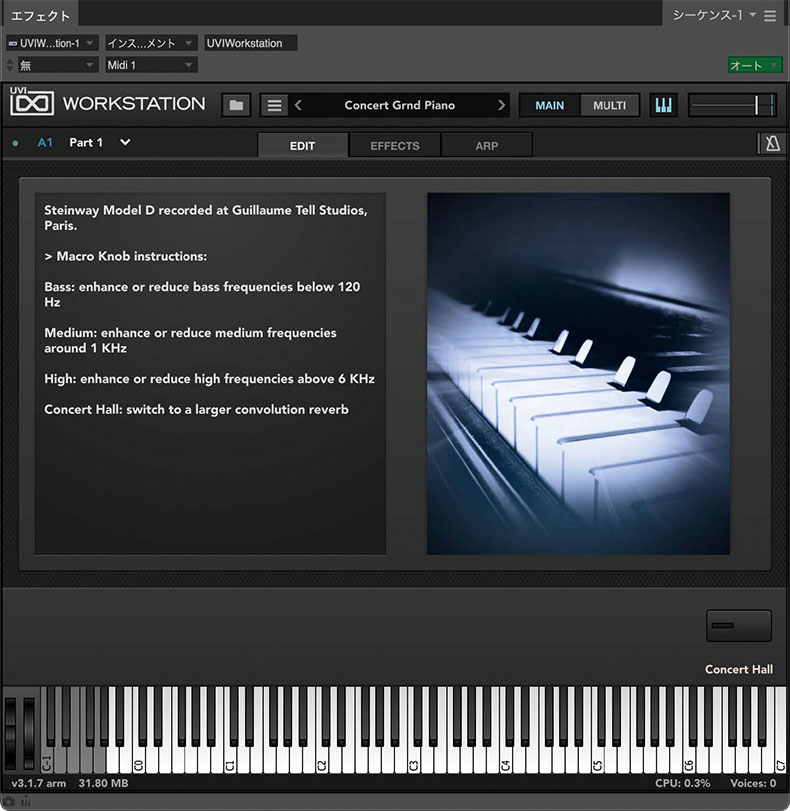
Task: Play the C4 key on keyboard
Action: pos(505,760)
